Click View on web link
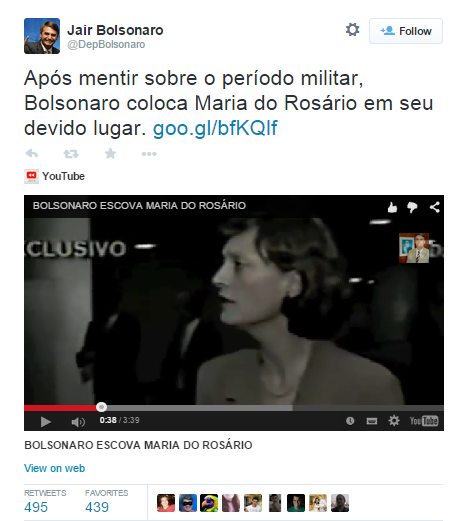Viewport: 470px width, 521px height. [x=55, y=468]
